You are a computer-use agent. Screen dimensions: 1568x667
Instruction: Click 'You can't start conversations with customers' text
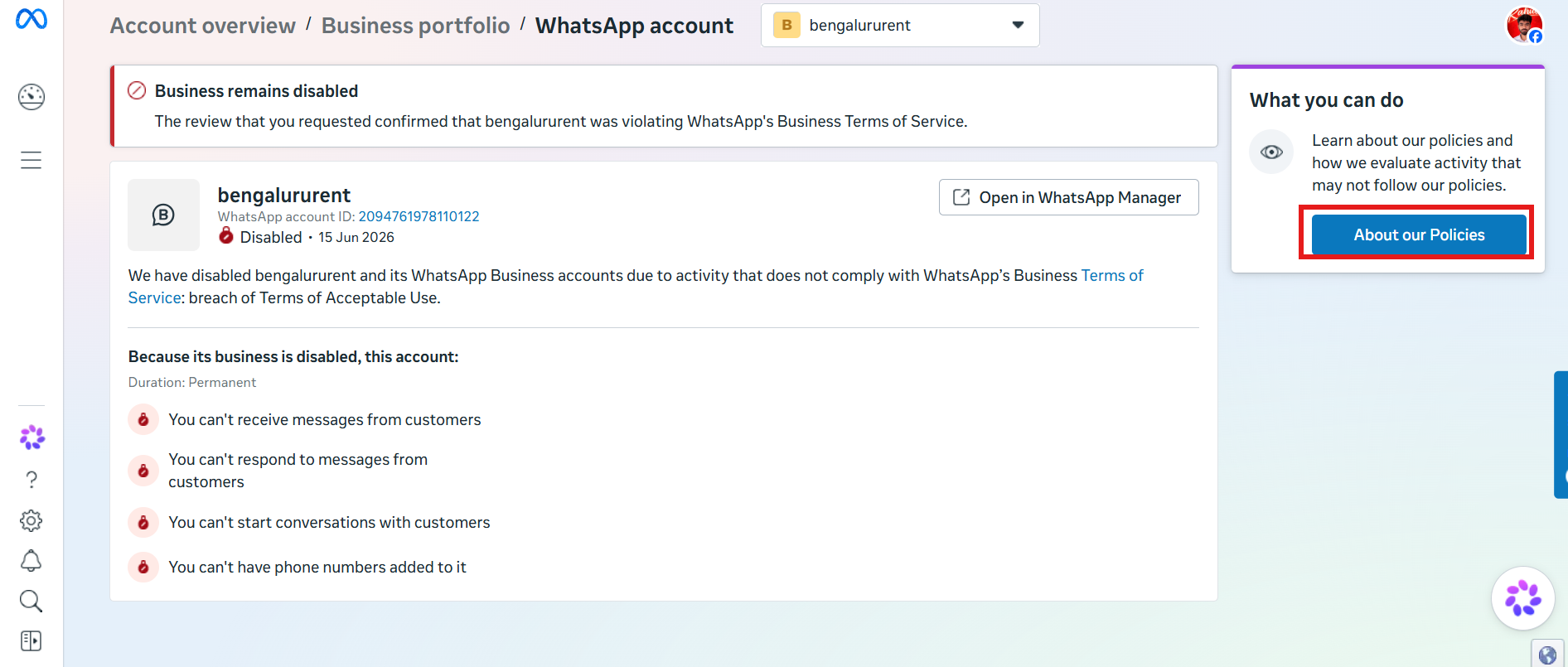pyautogui.click(x=329, y=522)
